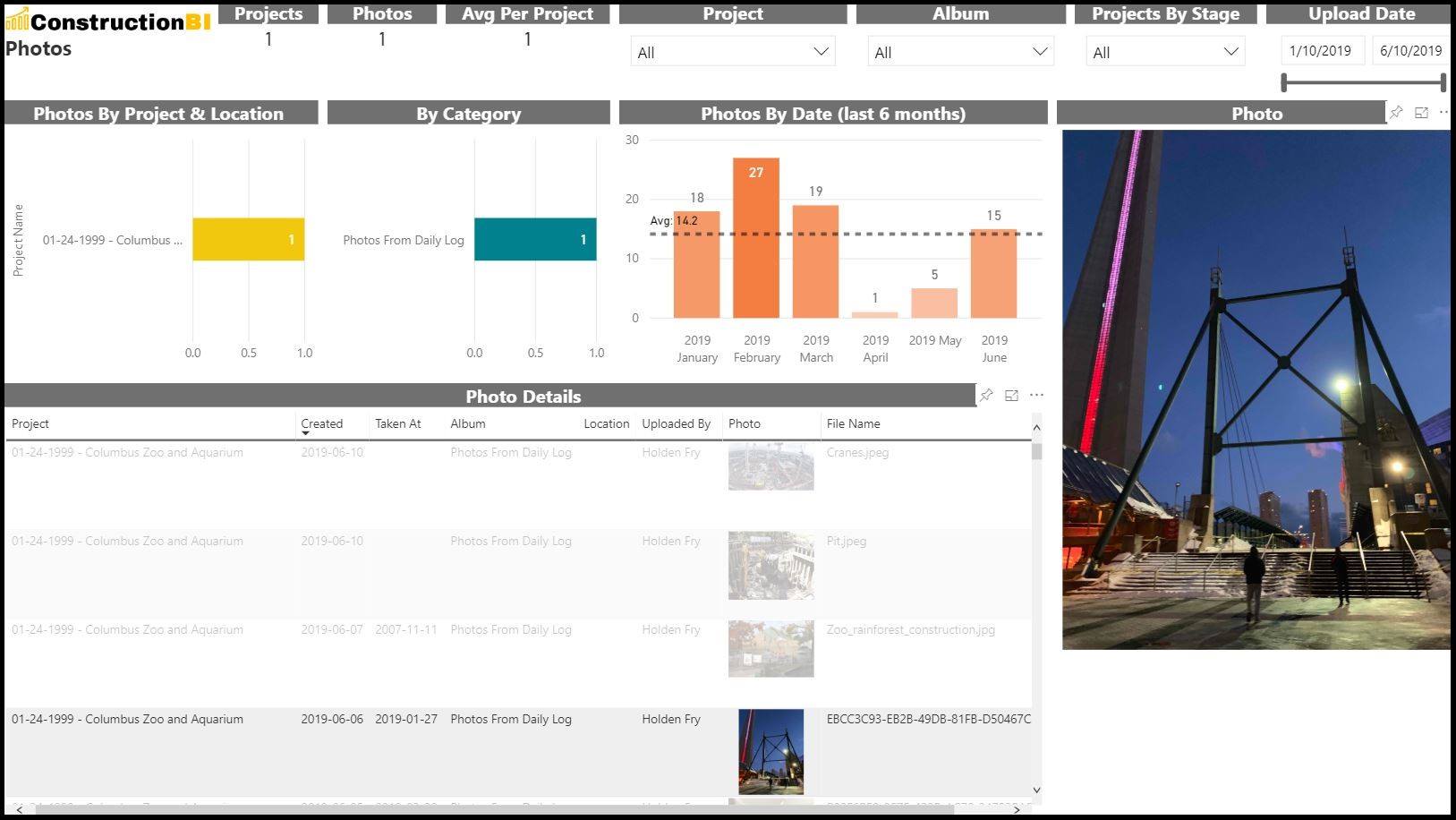Sort table by Album column header
This screenshot has height=820, width=1456.
[x=468, y=423]
